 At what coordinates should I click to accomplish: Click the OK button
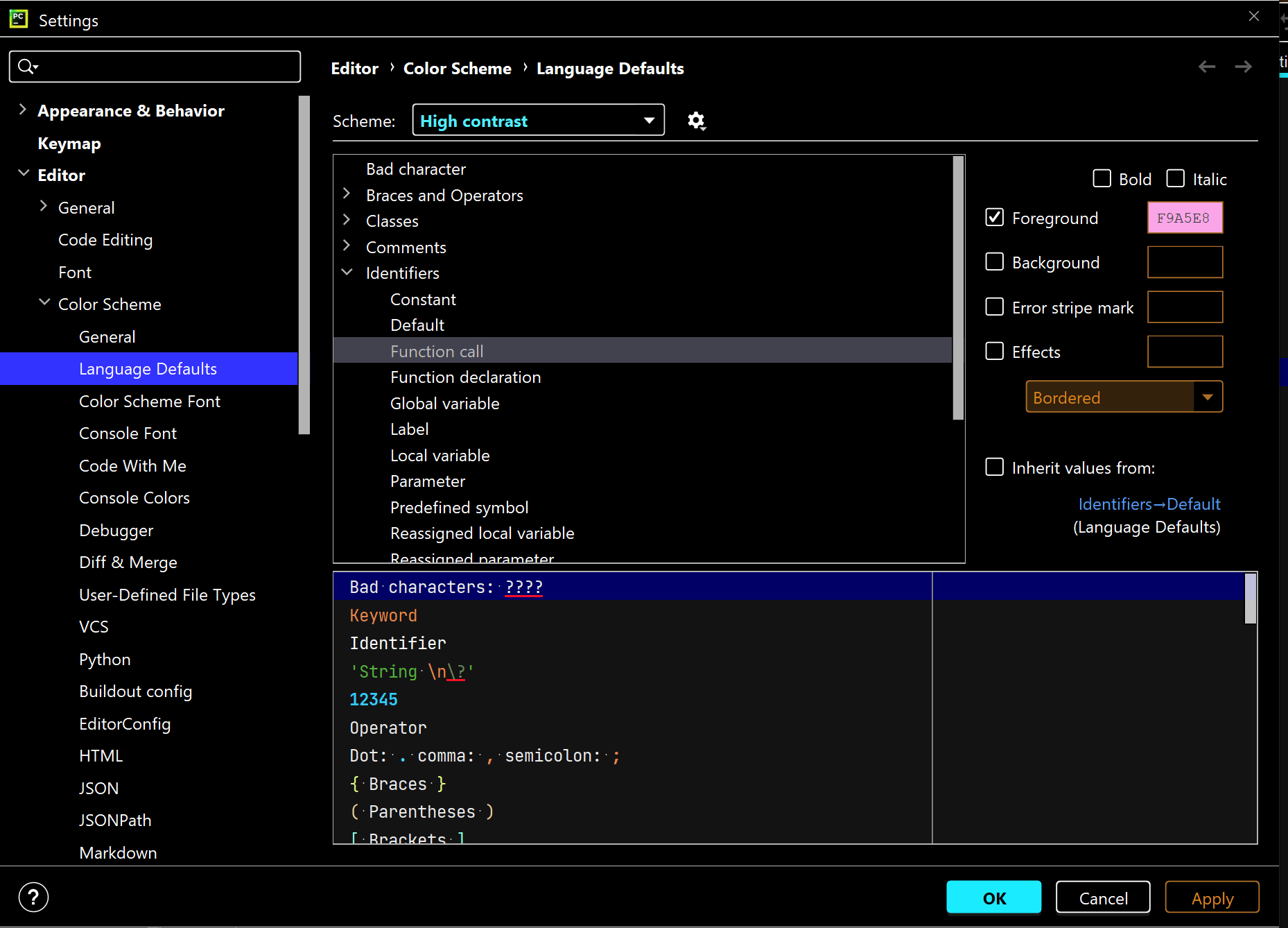pyautogui.click(x=994, y=897)
